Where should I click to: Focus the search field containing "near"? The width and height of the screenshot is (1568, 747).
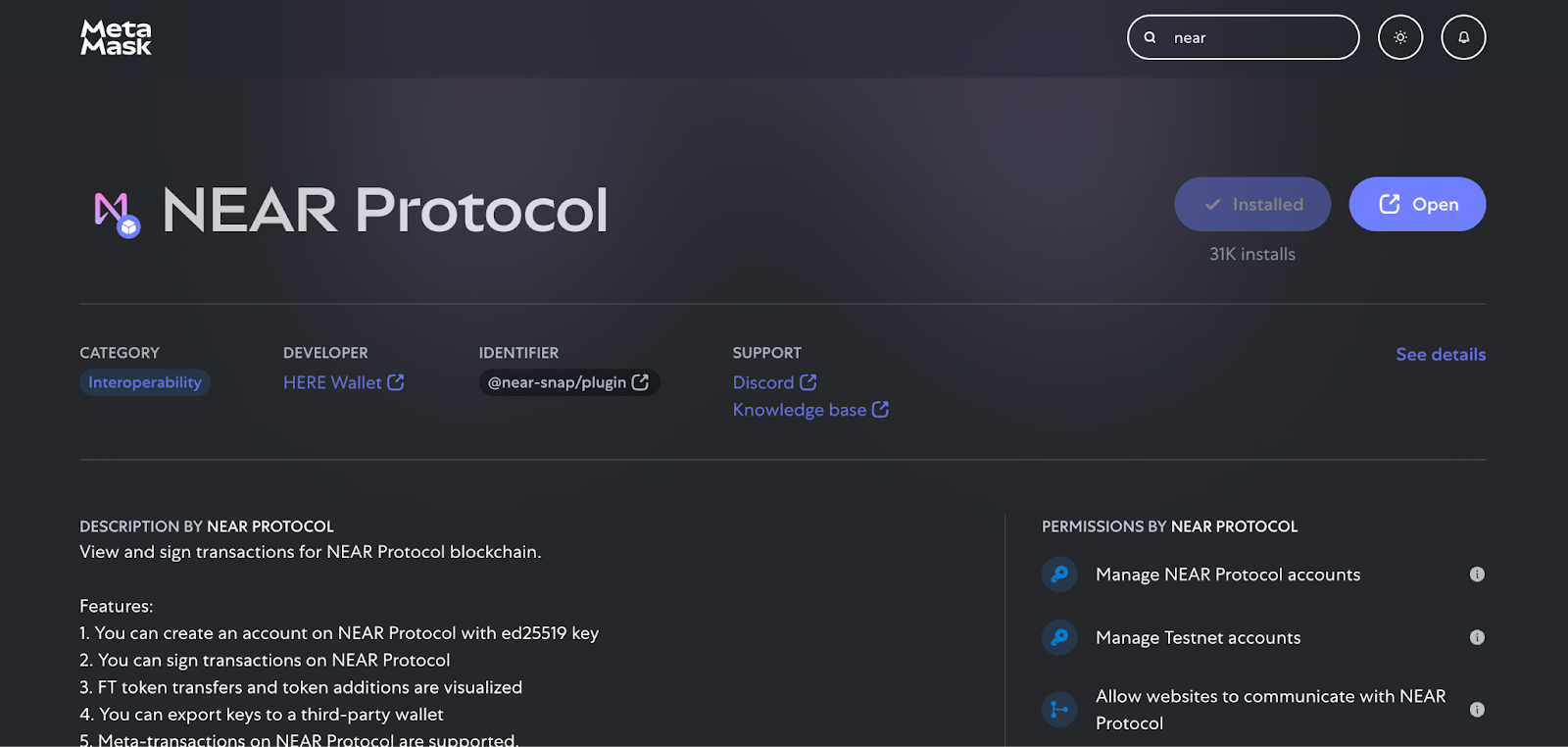tap(1244, 37)
